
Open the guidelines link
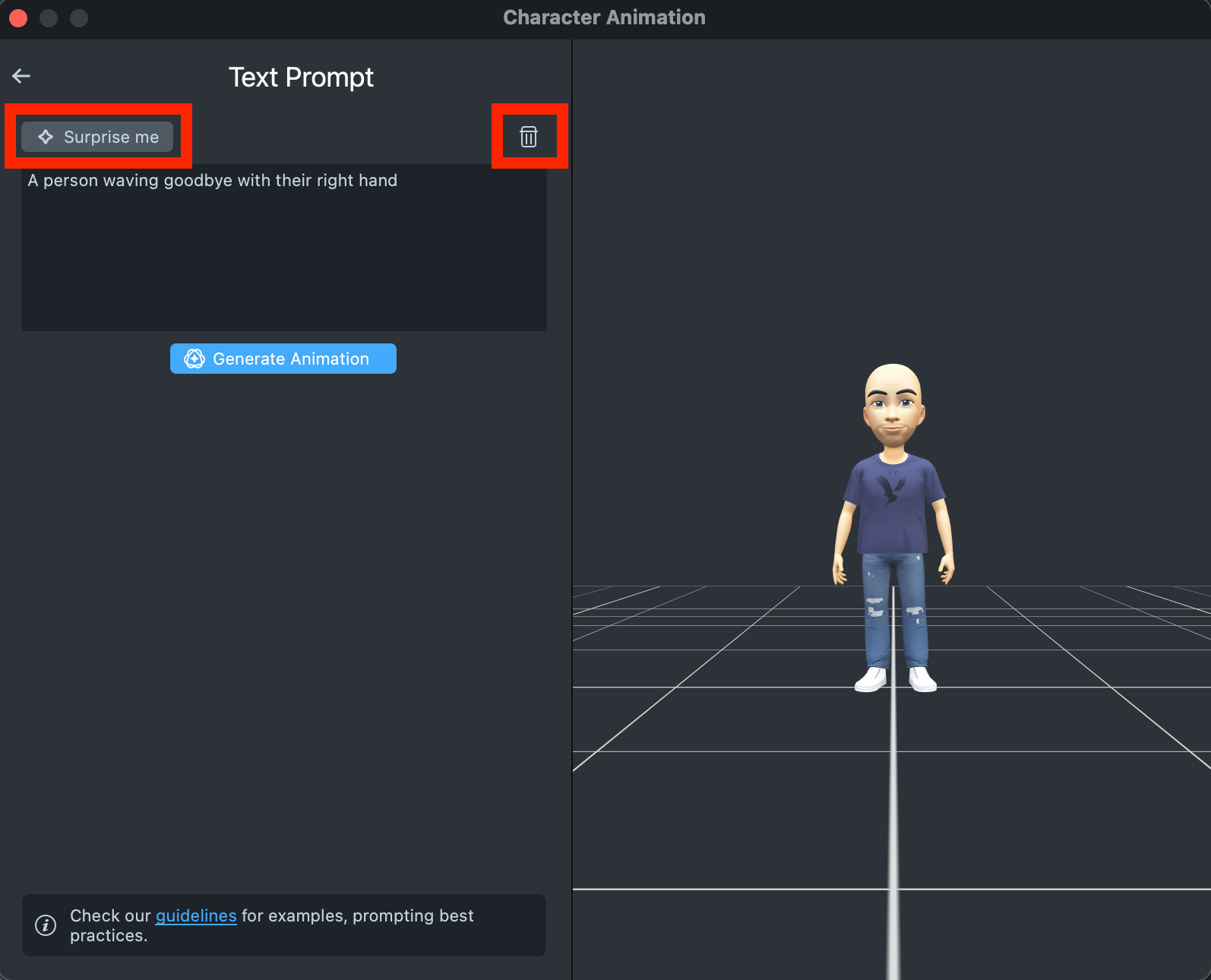196,916
